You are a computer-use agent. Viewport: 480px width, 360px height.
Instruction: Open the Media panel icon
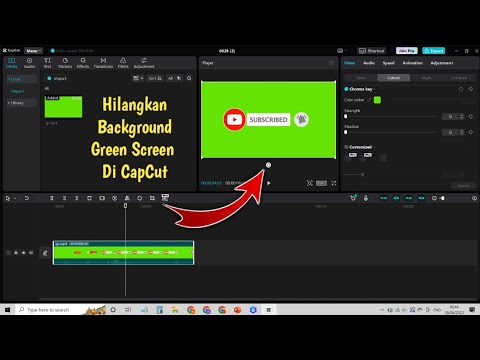click(x=11, y=63)
